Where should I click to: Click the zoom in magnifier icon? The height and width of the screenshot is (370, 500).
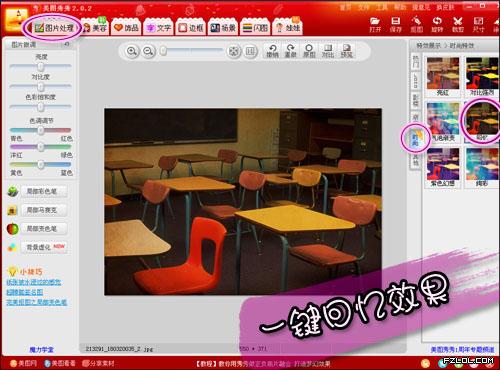[132, 51]
